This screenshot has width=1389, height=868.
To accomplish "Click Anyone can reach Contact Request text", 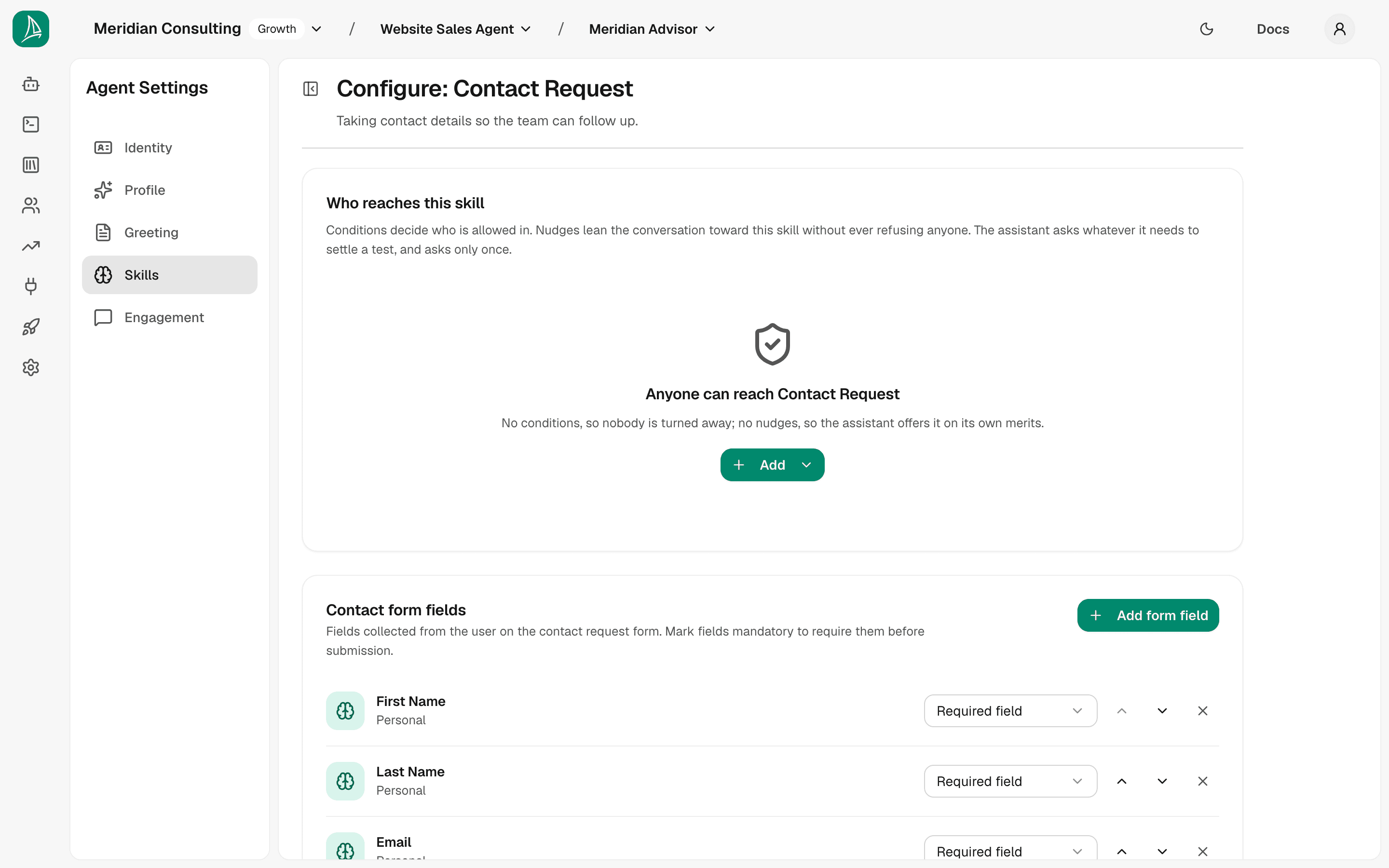I will tap(773, 394).
